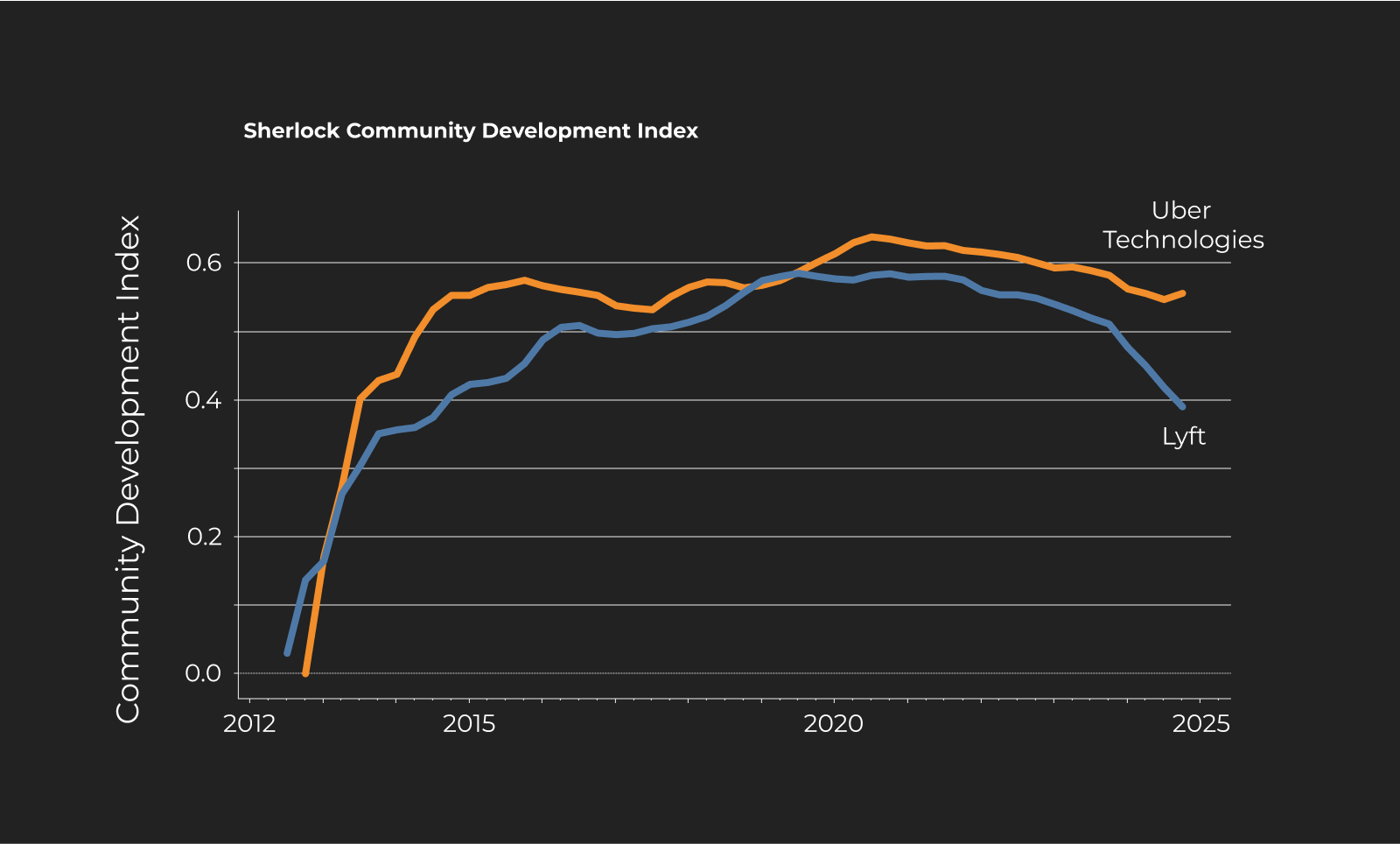
Task: Select the blue Lyft line's leftmost starting point
Action: coord(287,653)
